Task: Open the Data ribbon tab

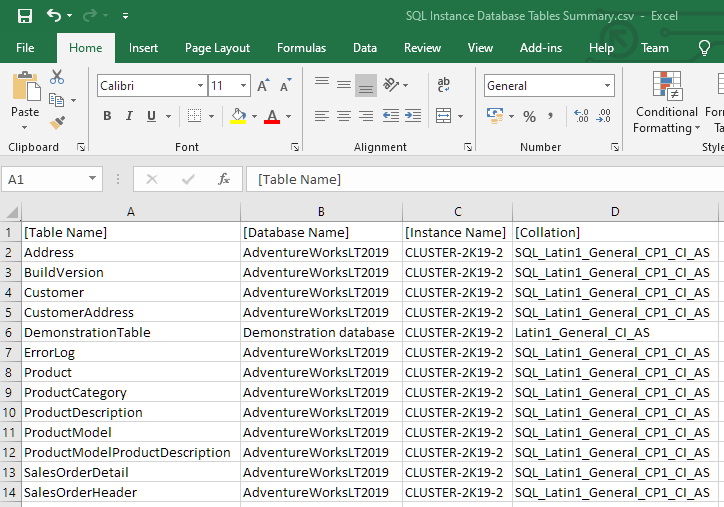Action: 365,48
